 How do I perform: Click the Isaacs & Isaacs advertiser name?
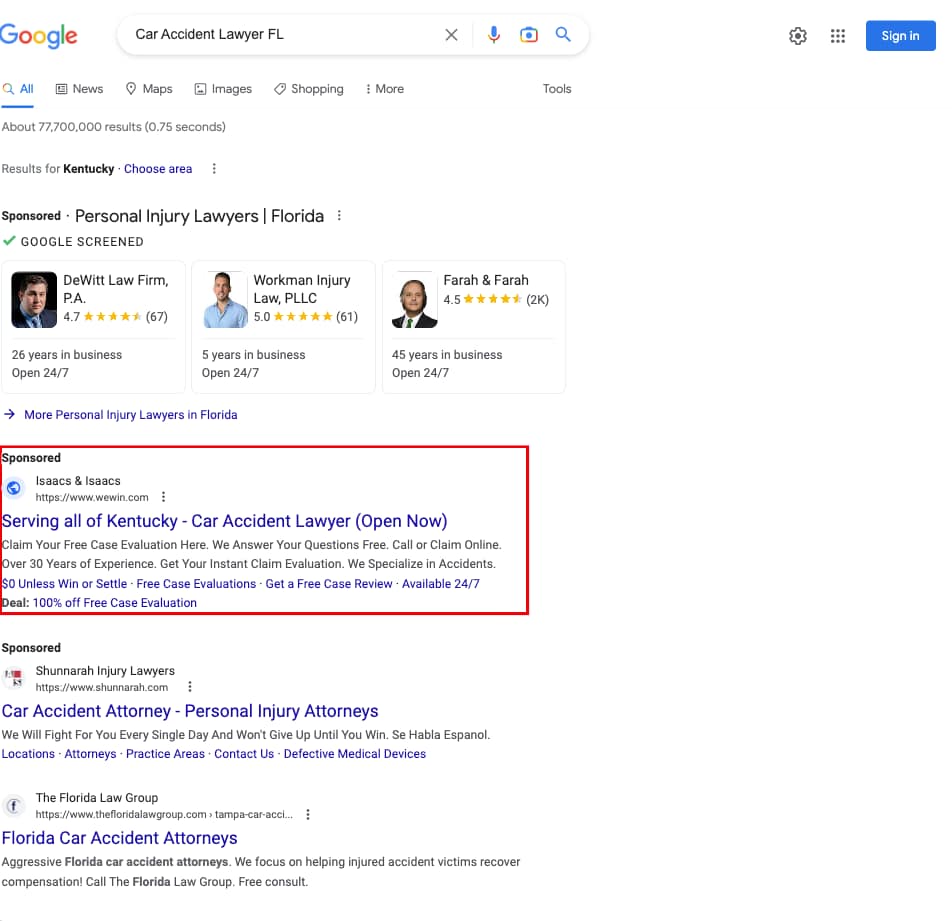(78, 481)
